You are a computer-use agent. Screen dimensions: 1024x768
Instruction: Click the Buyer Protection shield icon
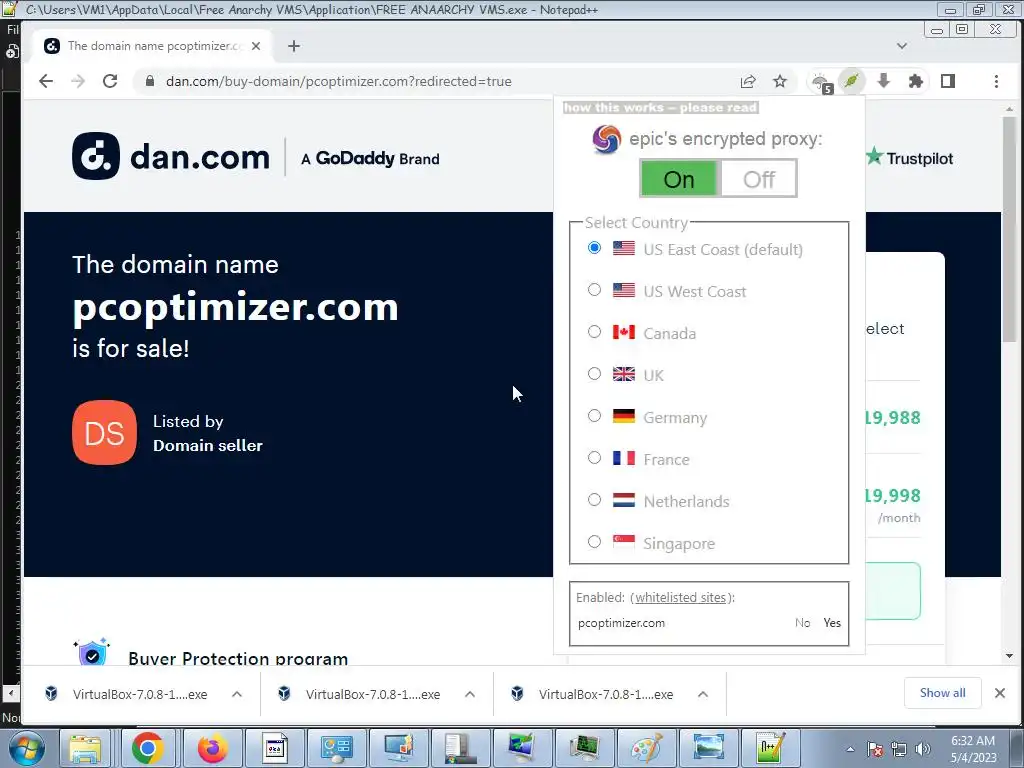tap(91, 652)
